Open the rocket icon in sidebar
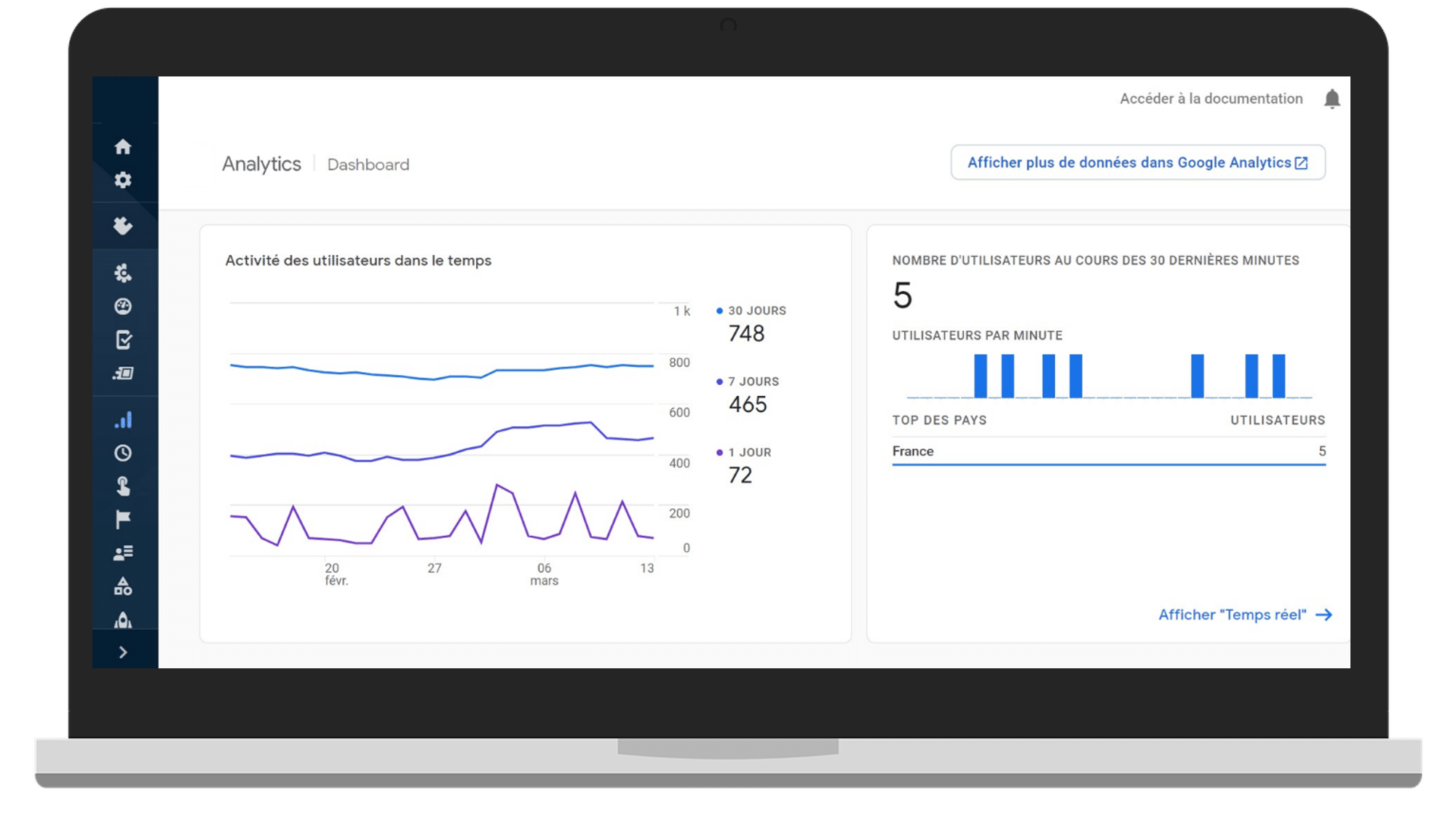Image resolution: width=1456 pixels, height=819 pixels. pyautogui.click(x=123, y=620)
